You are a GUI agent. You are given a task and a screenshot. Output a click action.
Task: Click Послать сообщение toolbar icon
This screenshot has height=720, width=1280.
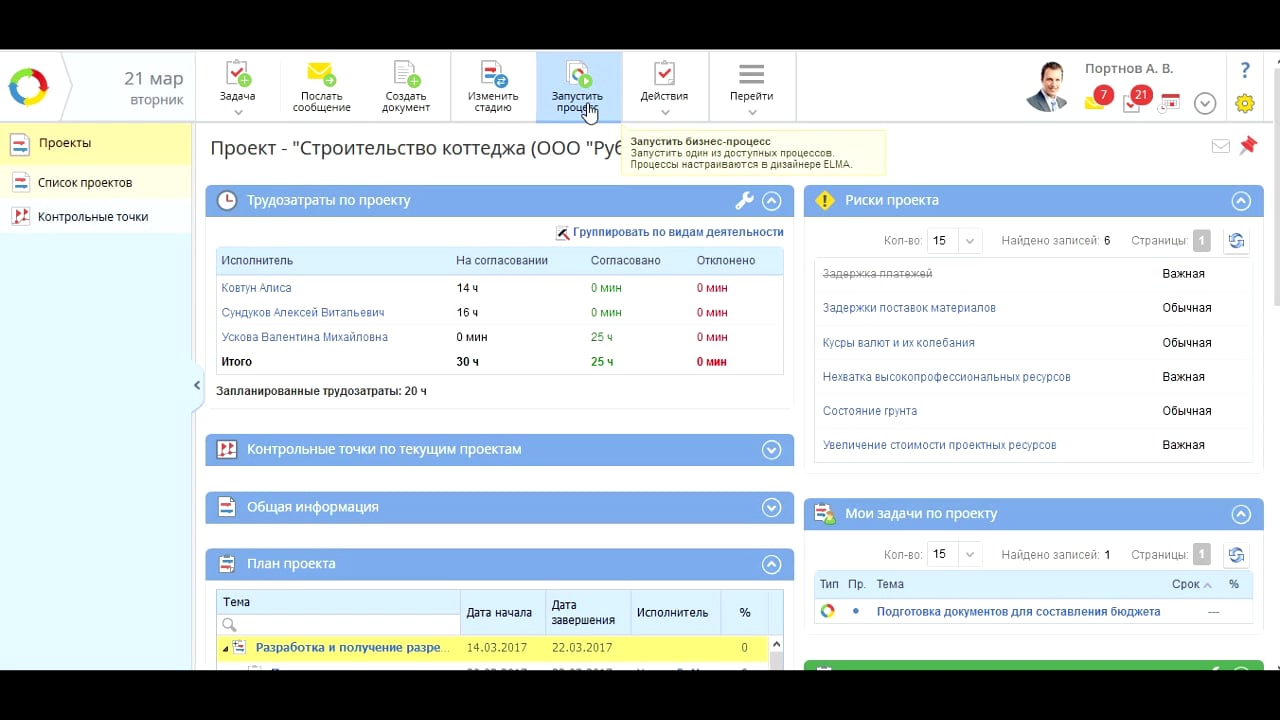(x=321, y=87)
